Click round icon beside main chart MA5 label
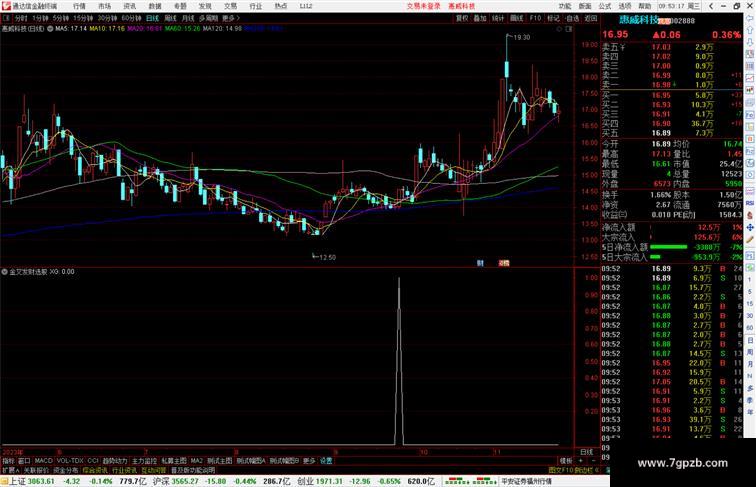The height and width of the screenshot is (487, 756). pyautogui.click(x=50, y=29)
